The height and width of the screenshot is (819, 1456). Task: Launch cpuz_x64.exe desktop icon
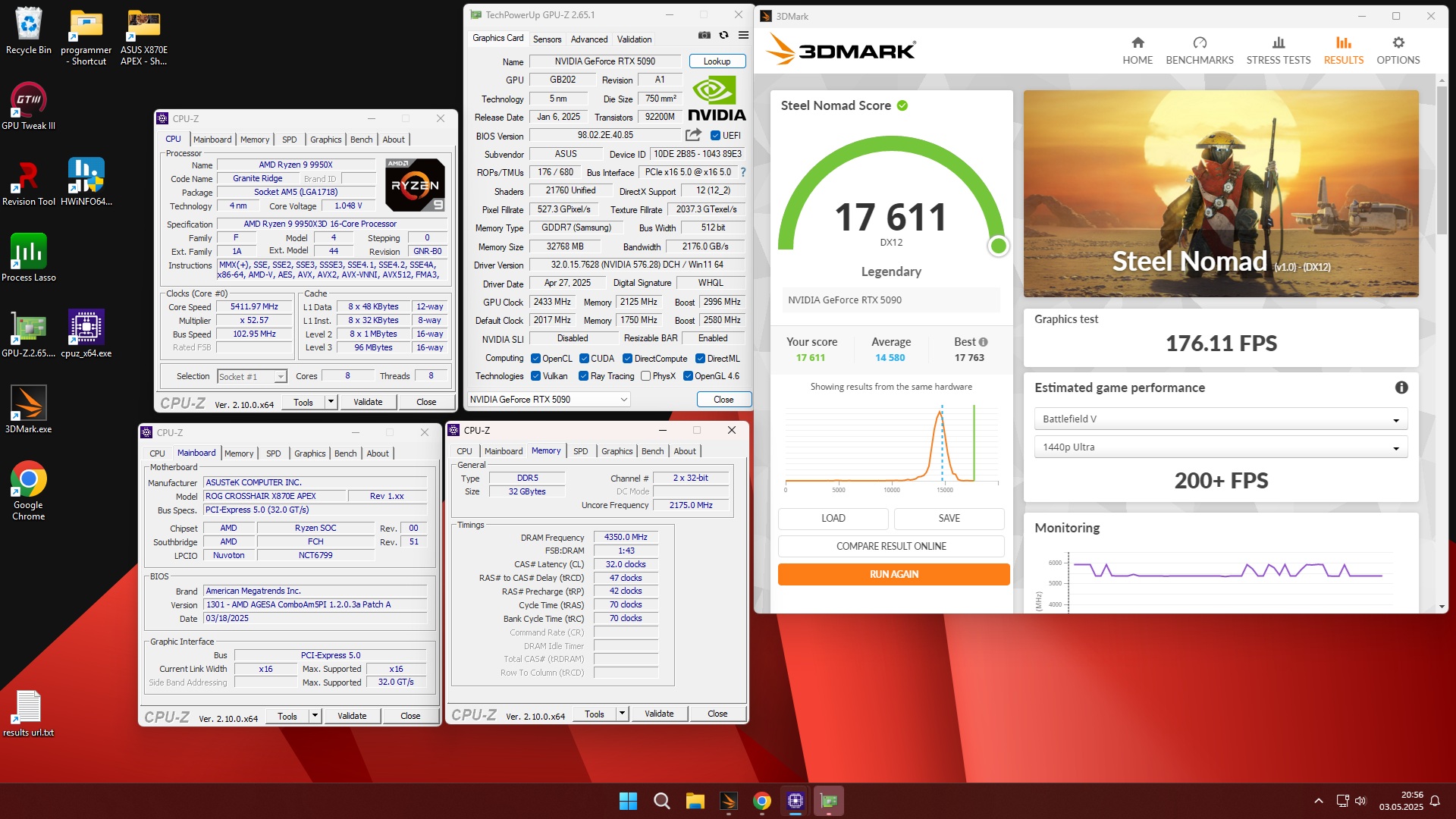[x=86, y=334]
